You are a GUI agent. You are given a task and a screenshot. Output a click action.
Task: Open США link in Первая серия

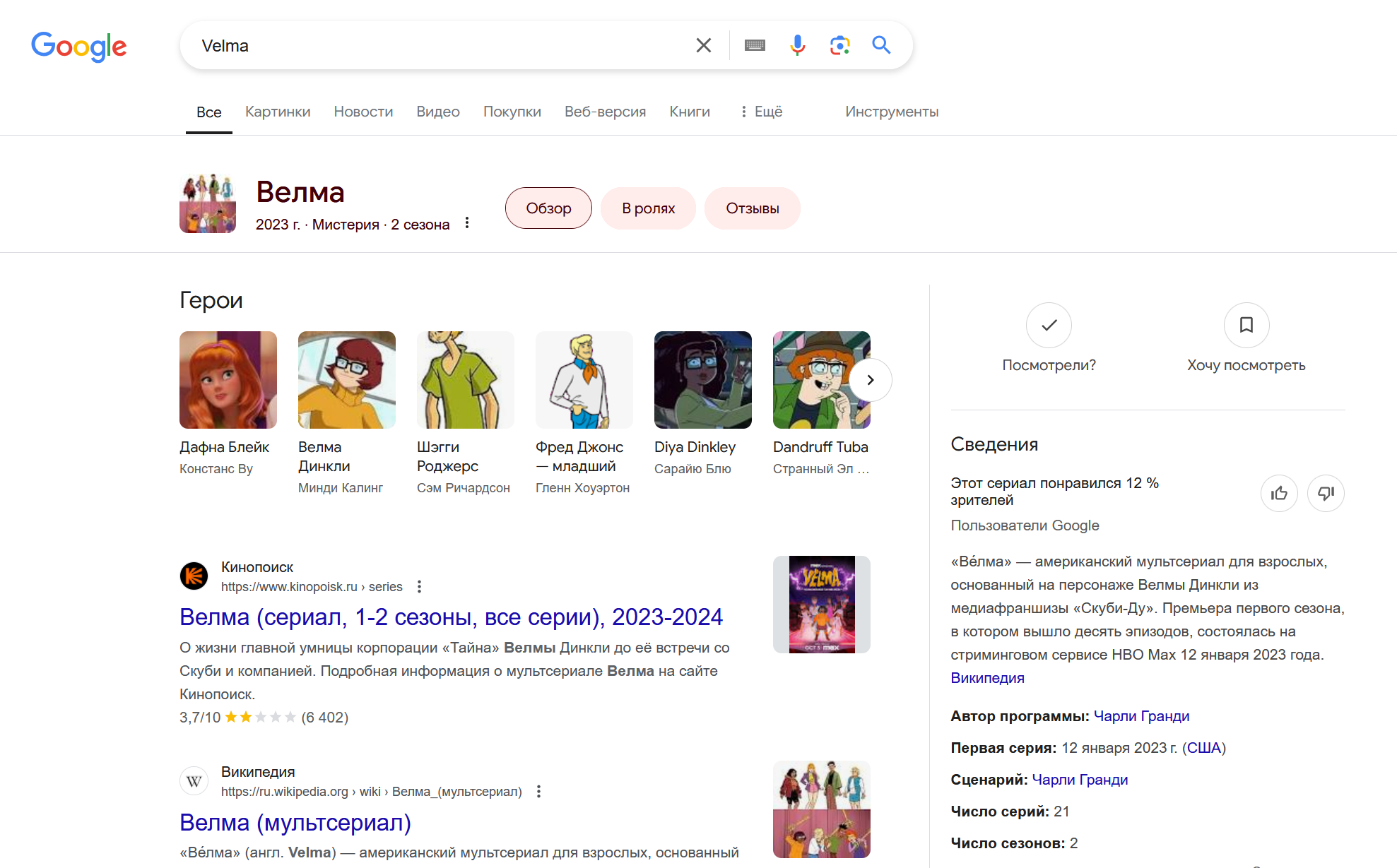click(1203, 748)
